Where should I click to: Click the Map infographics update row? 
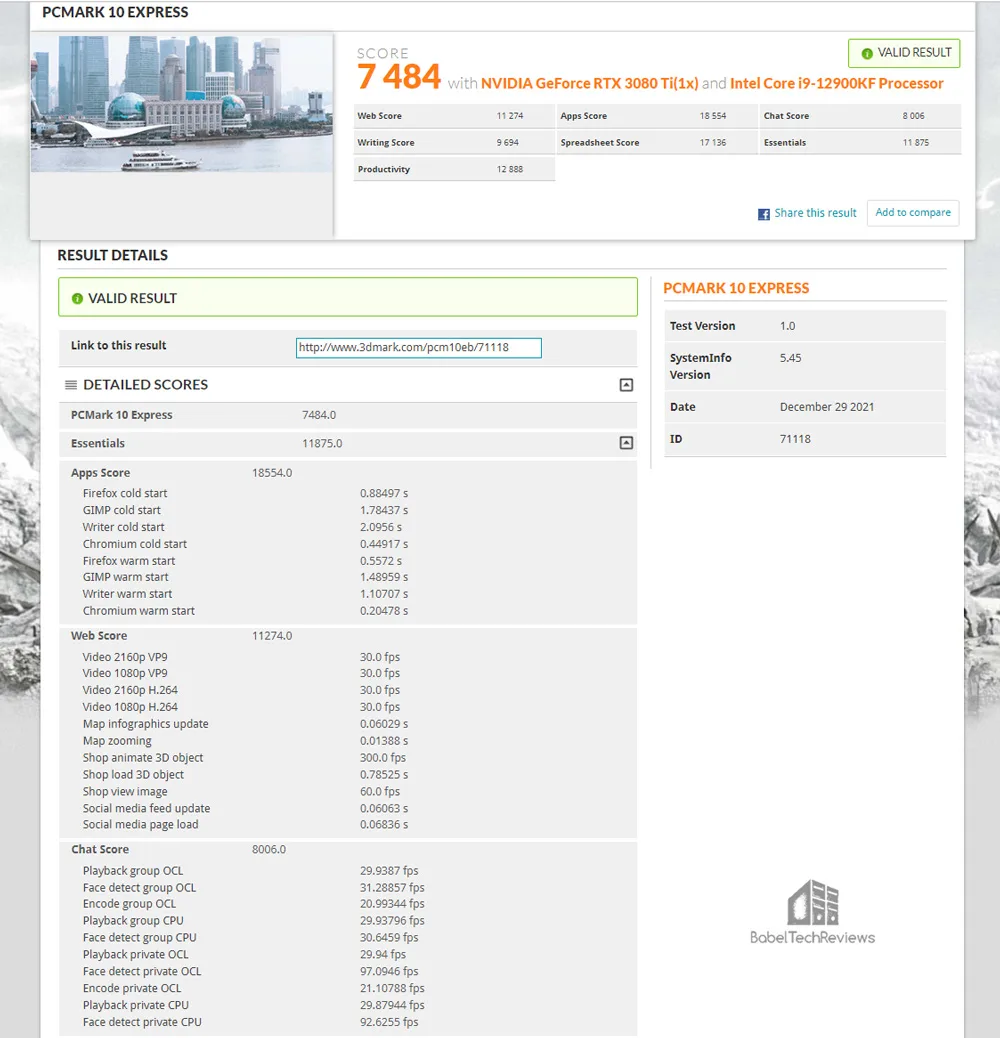348,724
